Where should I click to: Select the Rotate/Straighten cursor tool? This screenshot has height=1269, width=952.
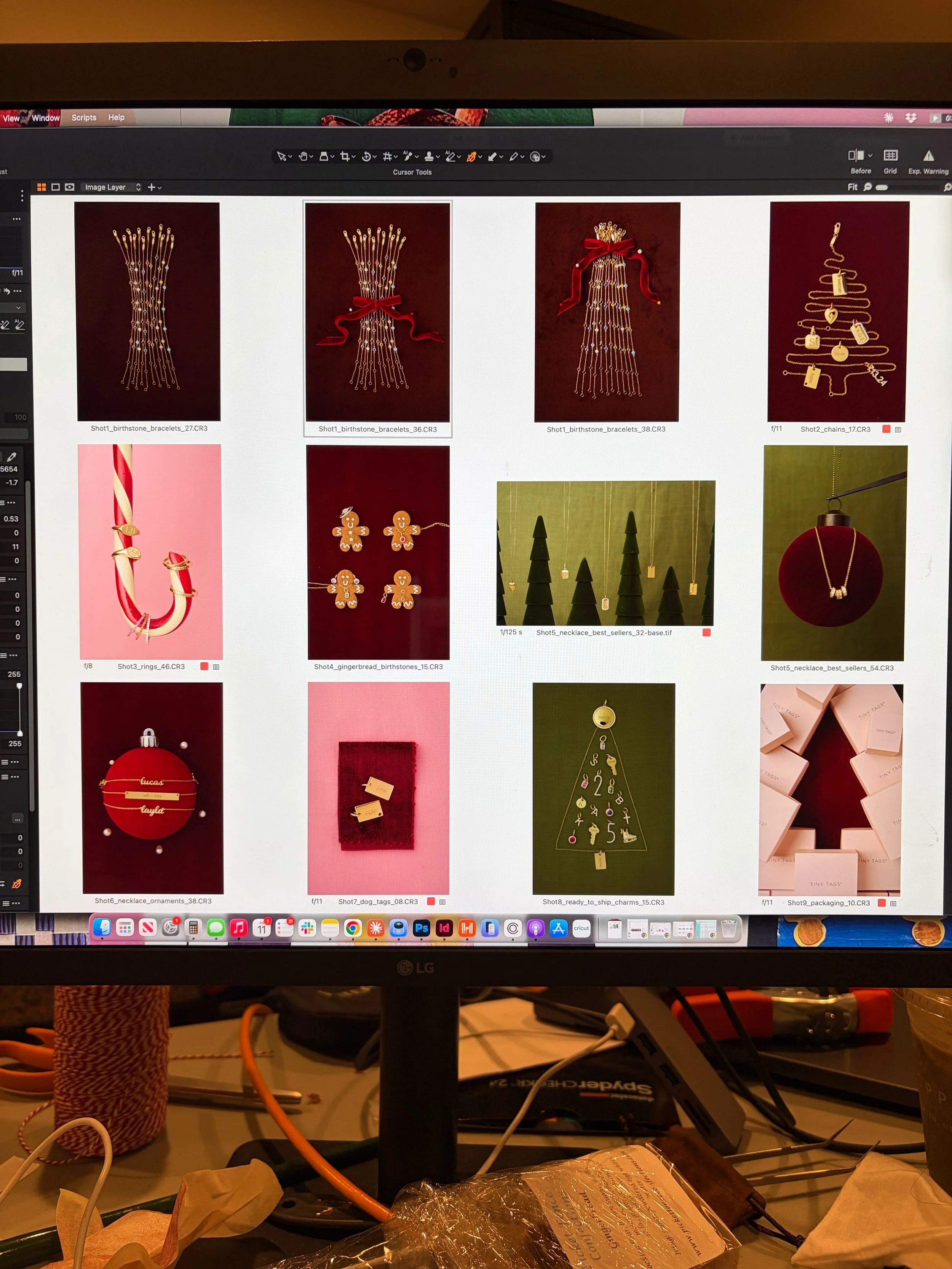point(366,156)
